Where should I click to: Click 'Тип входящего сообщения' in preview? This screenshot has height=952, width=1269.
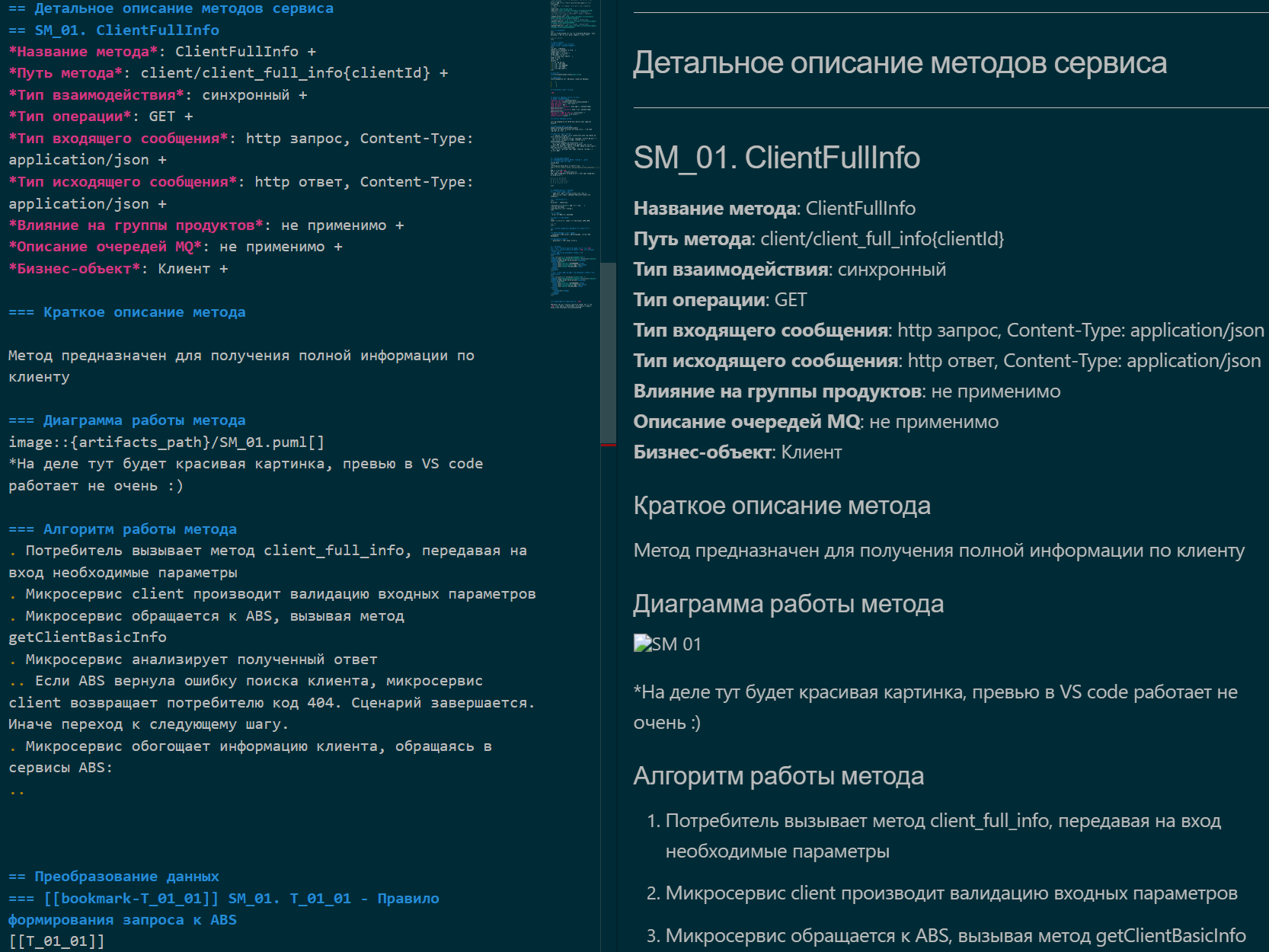[949, 330]
